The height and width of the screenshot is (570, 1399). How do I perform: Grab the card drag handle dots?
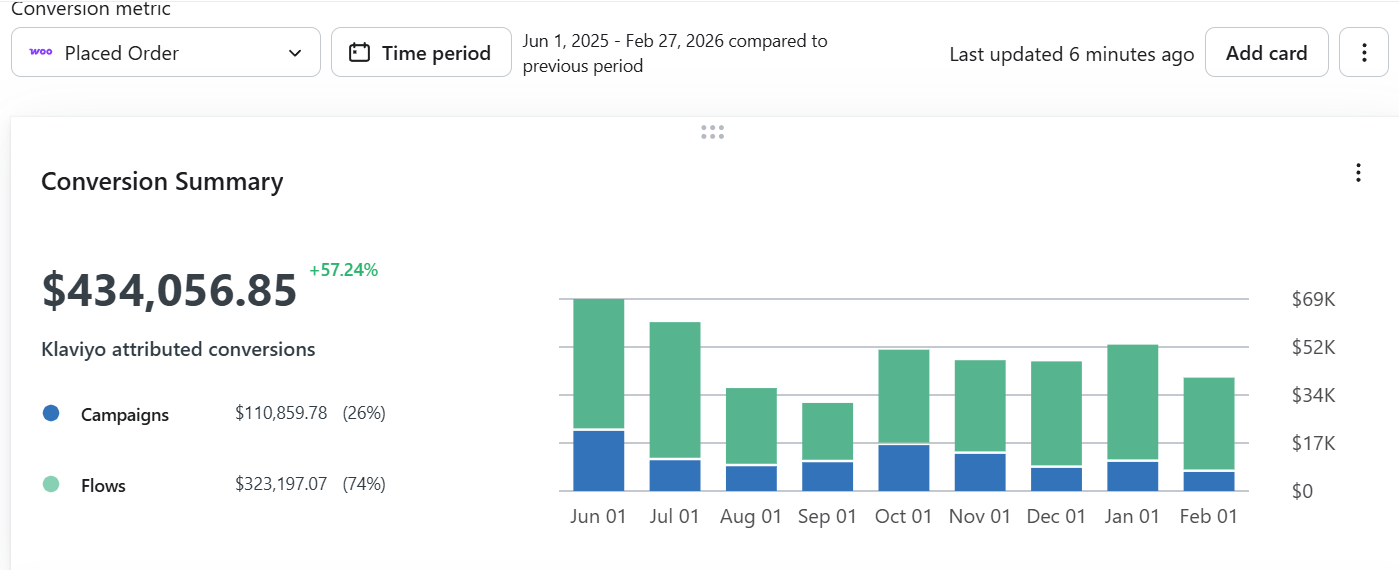coord(712,132)
